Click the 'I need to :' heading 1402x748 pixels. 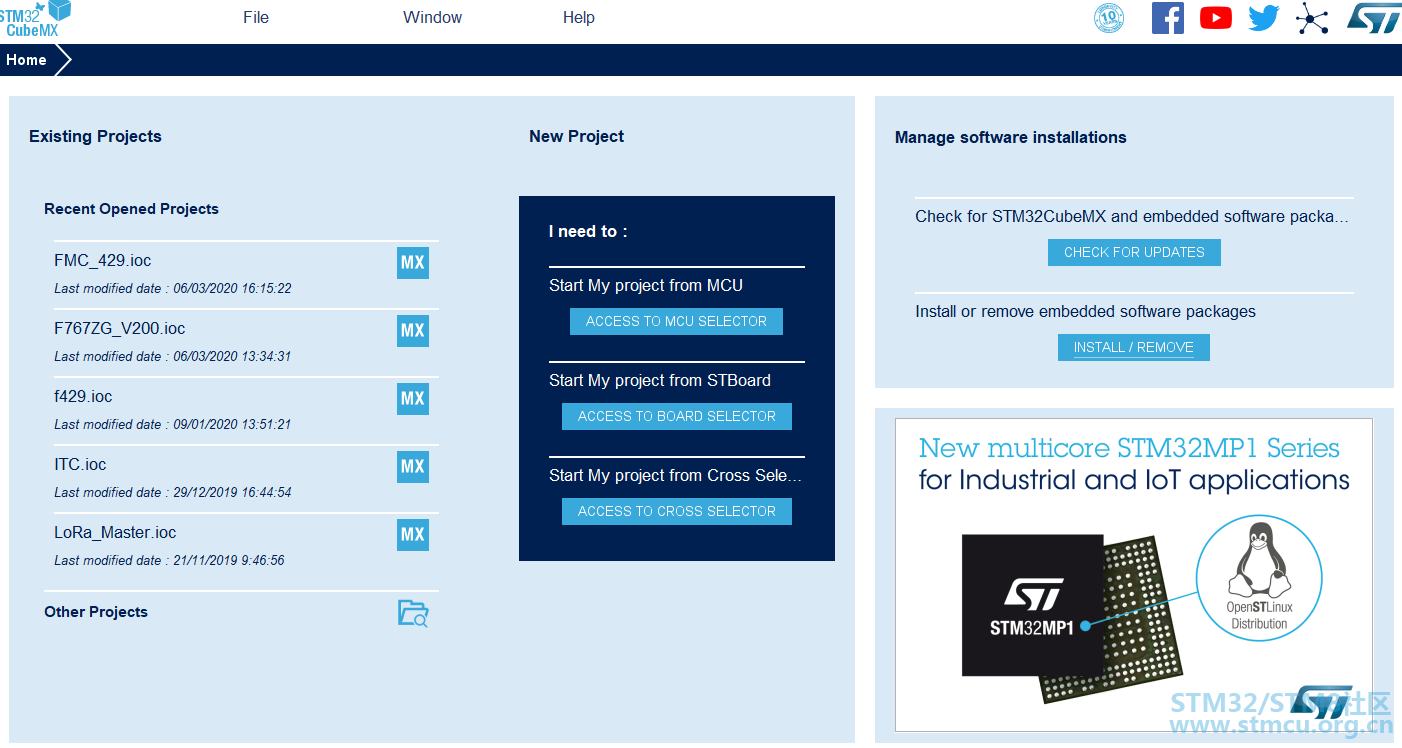coord(588,231)
